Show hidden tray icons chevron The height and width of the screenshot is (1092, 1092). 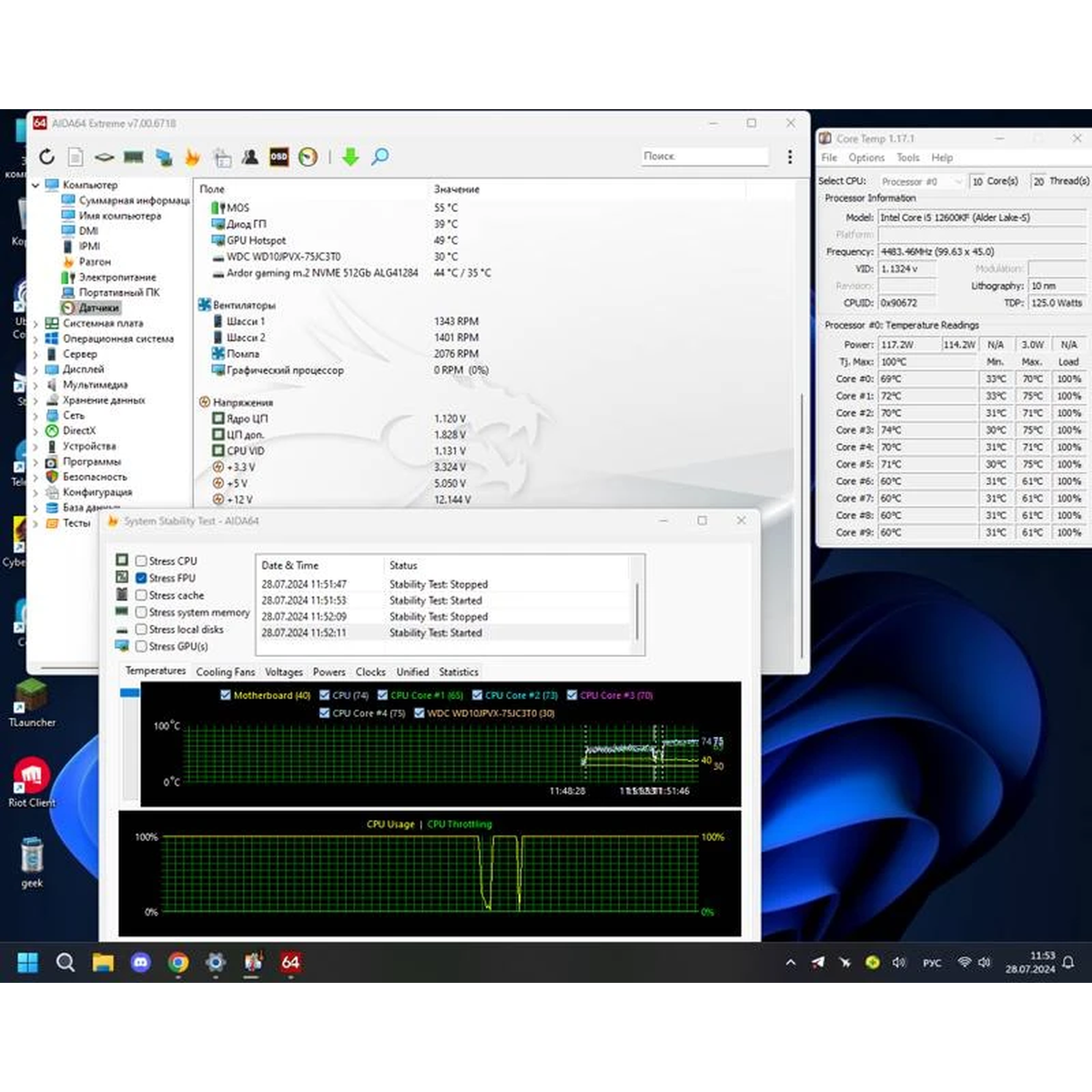click(790, 962)
